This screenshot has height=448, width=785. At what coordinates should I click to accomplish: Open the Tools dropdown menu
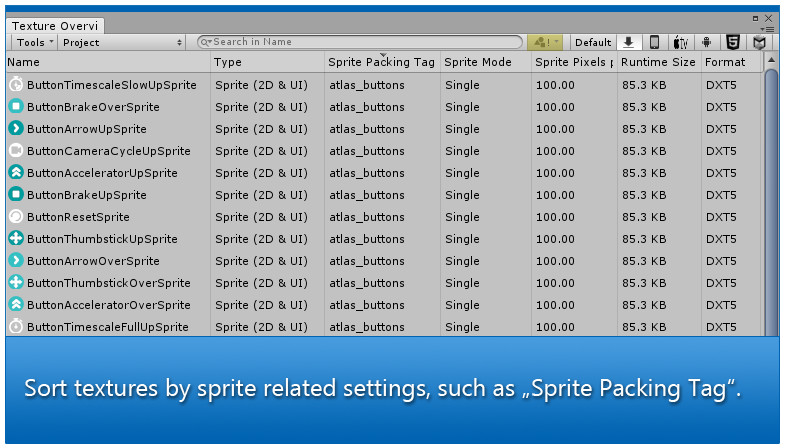click(x=35, y=42)
